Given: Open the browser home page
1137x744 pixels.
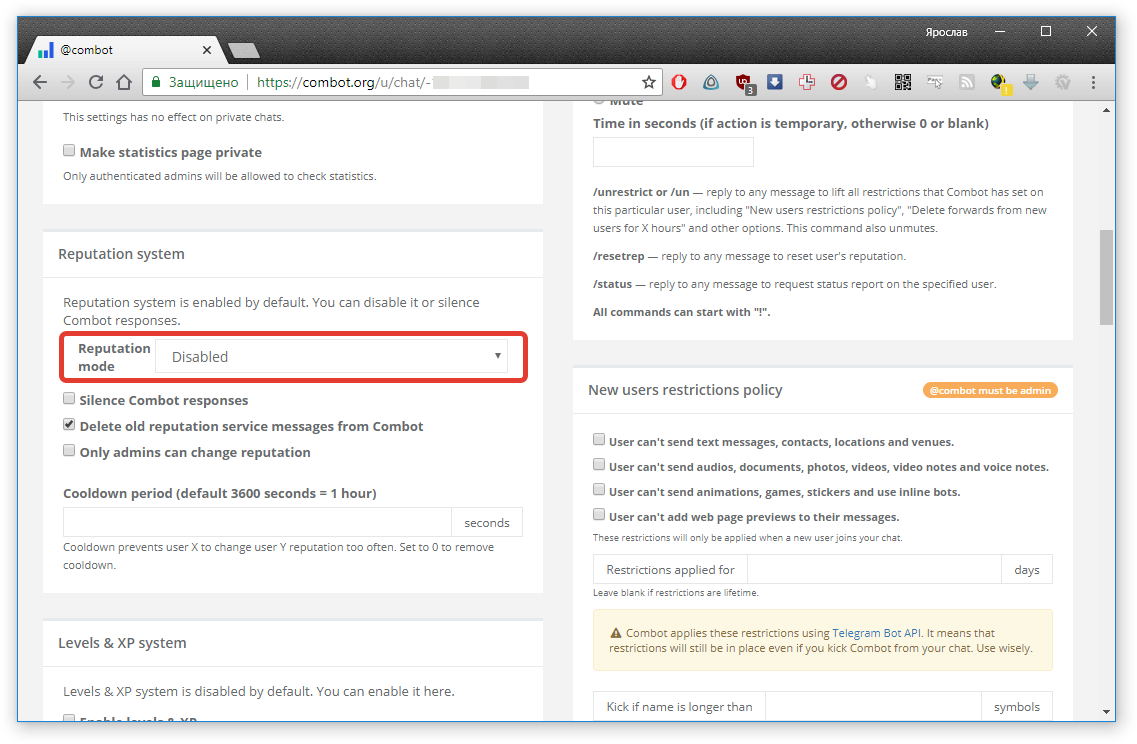Looking at the screenshot, I should tap(124, 83).
